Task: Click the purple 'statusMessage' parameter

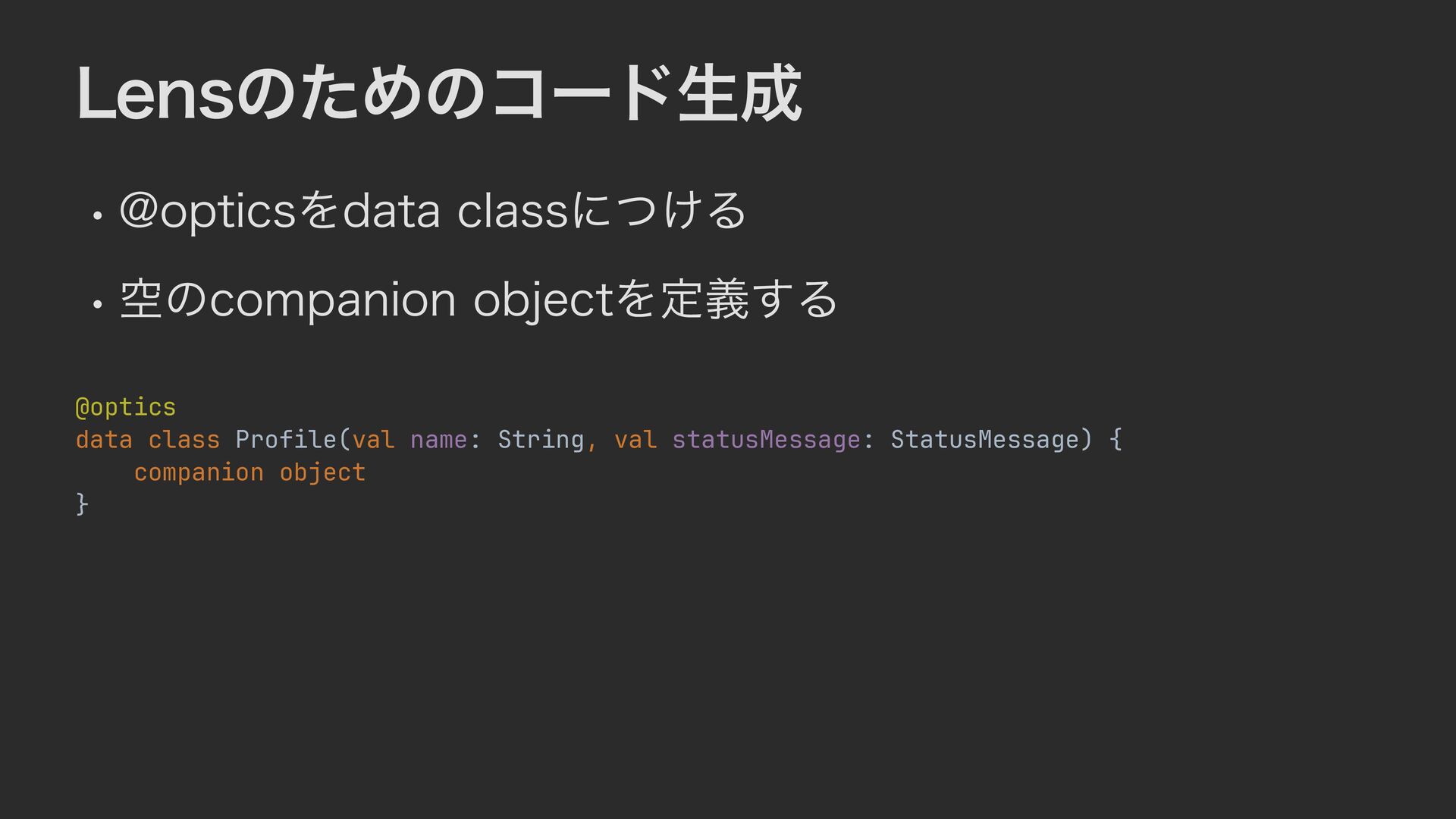Action: pyautogui.click(x=766, y=440)
